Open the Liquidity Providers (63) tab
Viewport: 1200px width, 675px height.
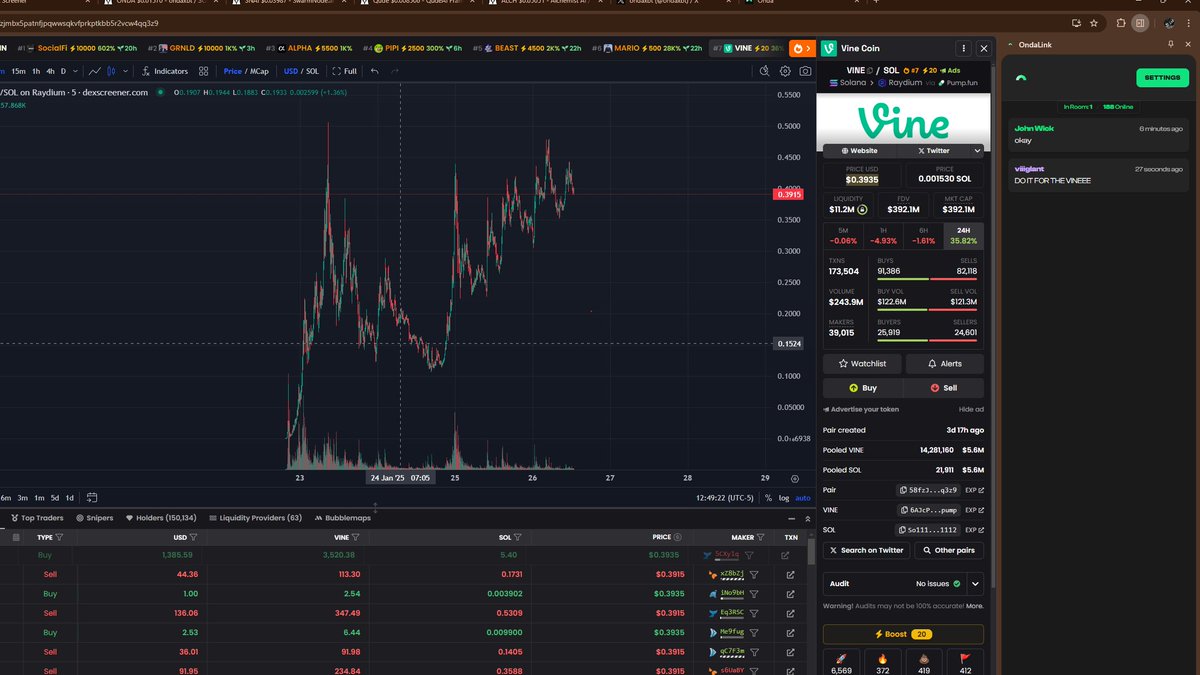[254, 518]
